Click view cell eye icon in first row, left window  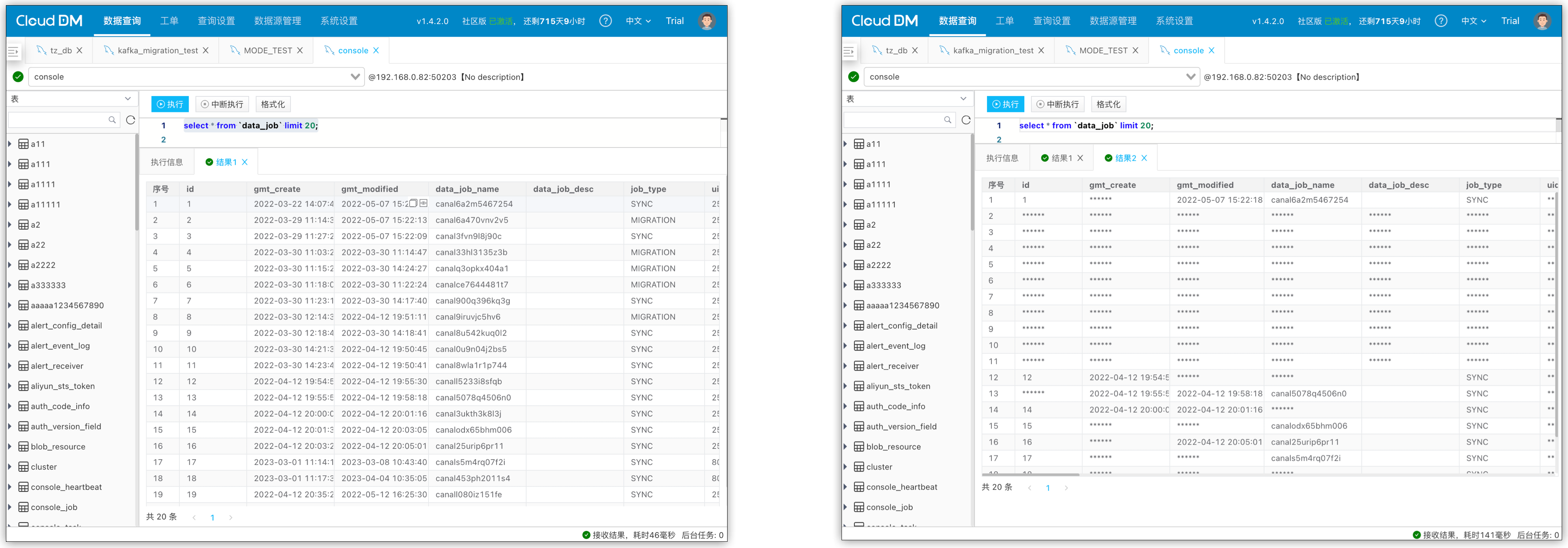[x=424, y=203]
